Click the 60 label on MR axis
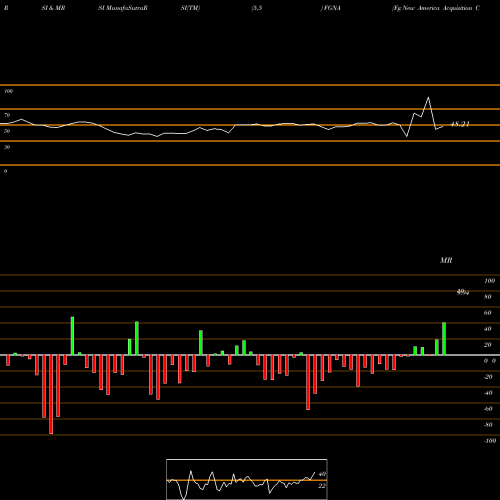This screenshot has width=500, height=500. coord(488,313)
